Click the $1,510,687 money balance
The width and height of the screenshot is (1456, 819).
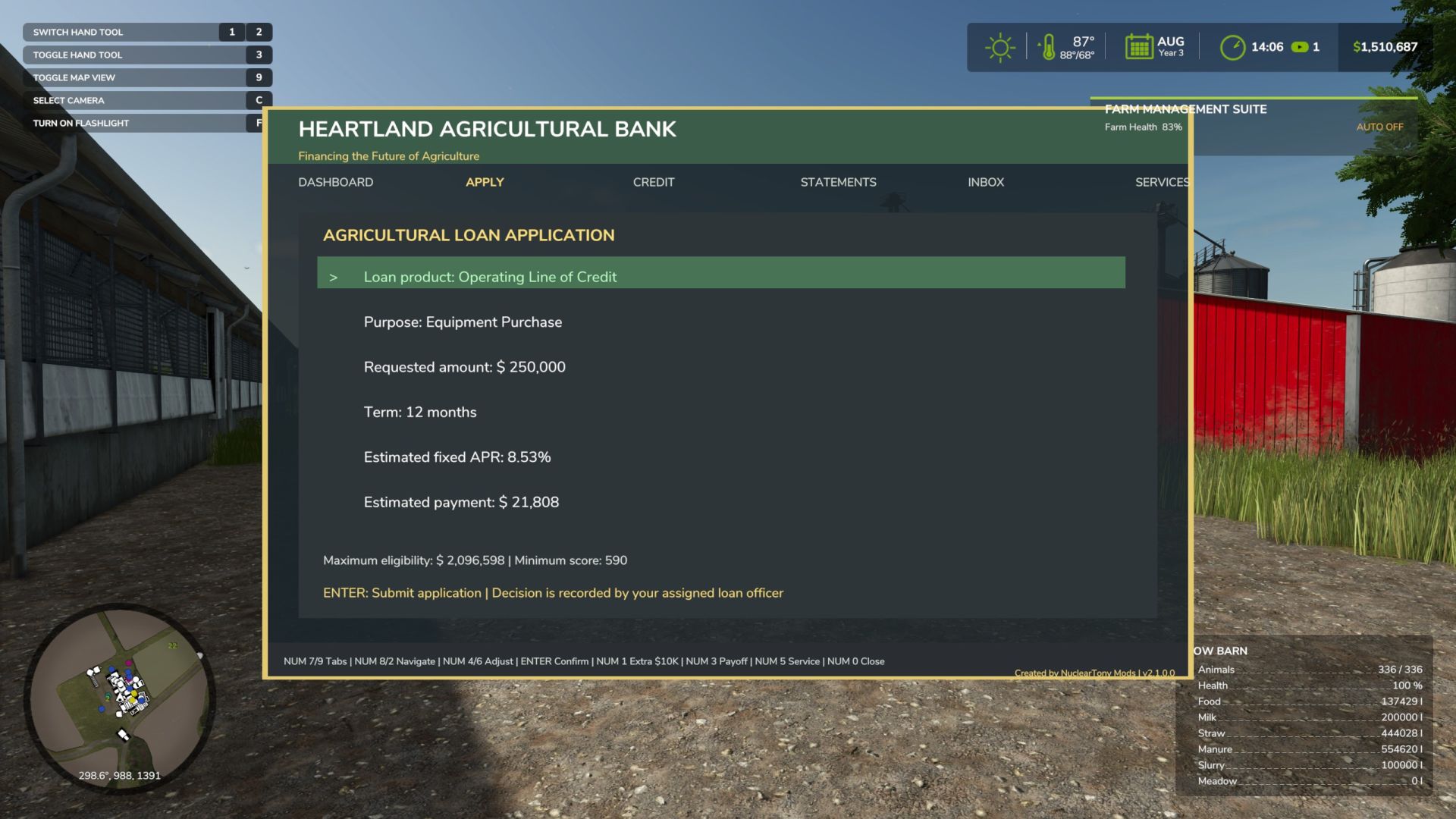[x=1385, y=47]
